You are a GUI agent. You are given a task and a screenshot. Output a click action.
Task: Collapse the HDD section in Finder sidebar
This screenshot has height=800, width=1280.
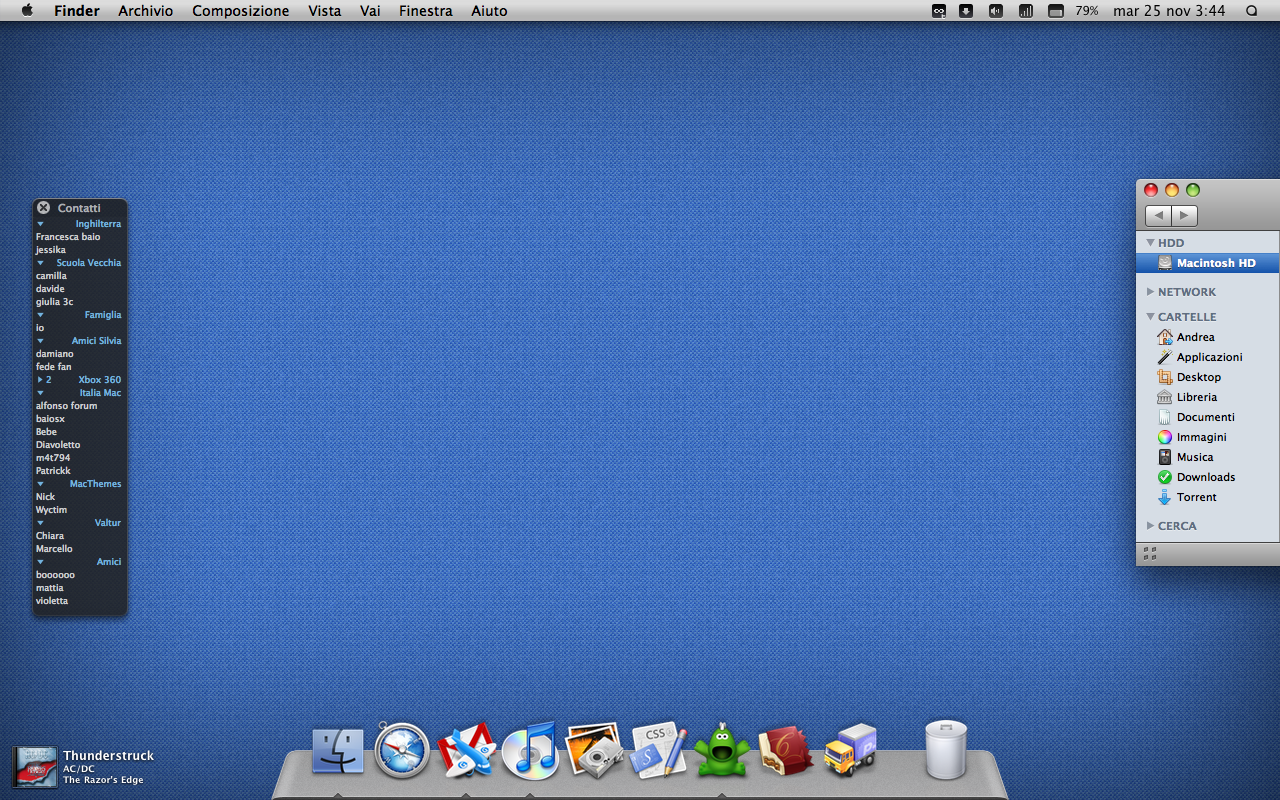coord(1150,243)
